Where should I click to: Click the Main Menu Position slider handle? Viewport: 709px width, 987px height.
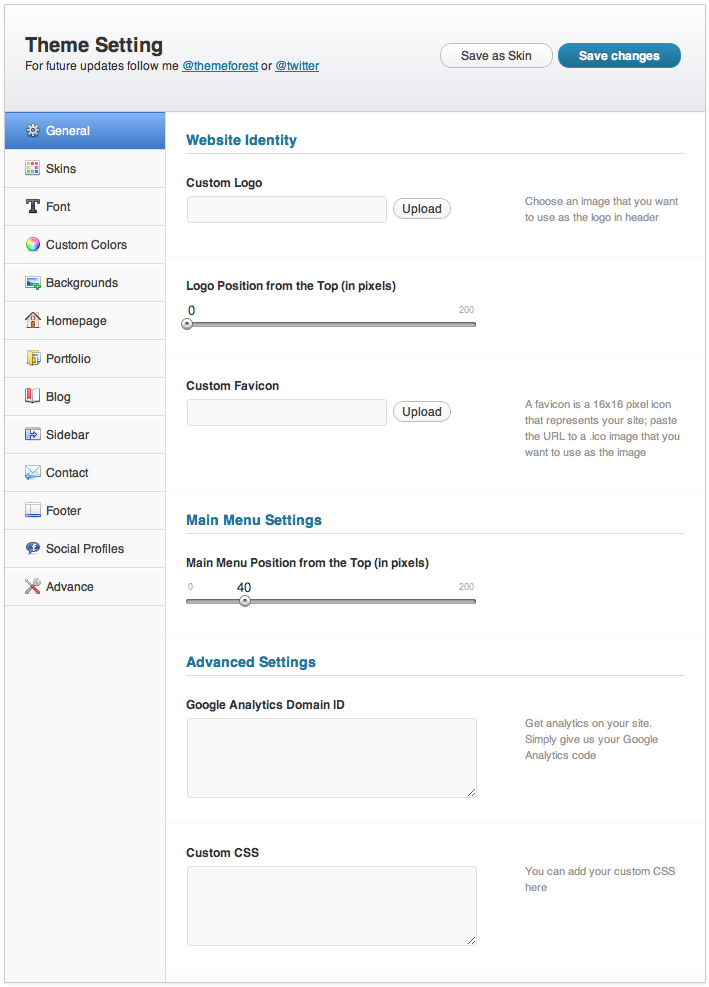tap(245, 601)
